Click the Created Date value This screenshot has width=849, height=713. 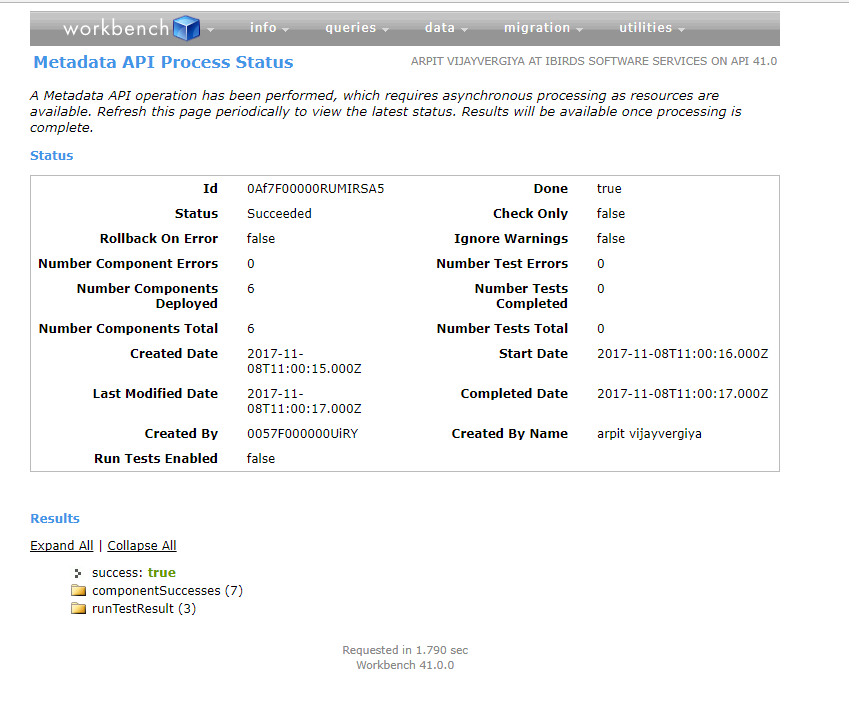(304, 361)
